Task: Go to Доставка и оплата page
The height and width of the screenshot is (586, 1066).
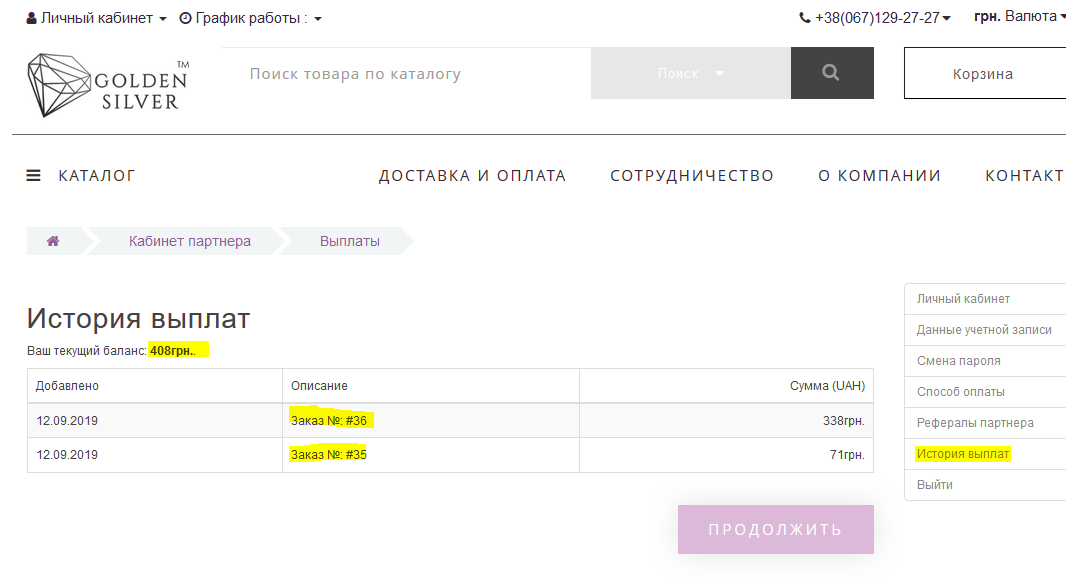Action: coord(472,176)
